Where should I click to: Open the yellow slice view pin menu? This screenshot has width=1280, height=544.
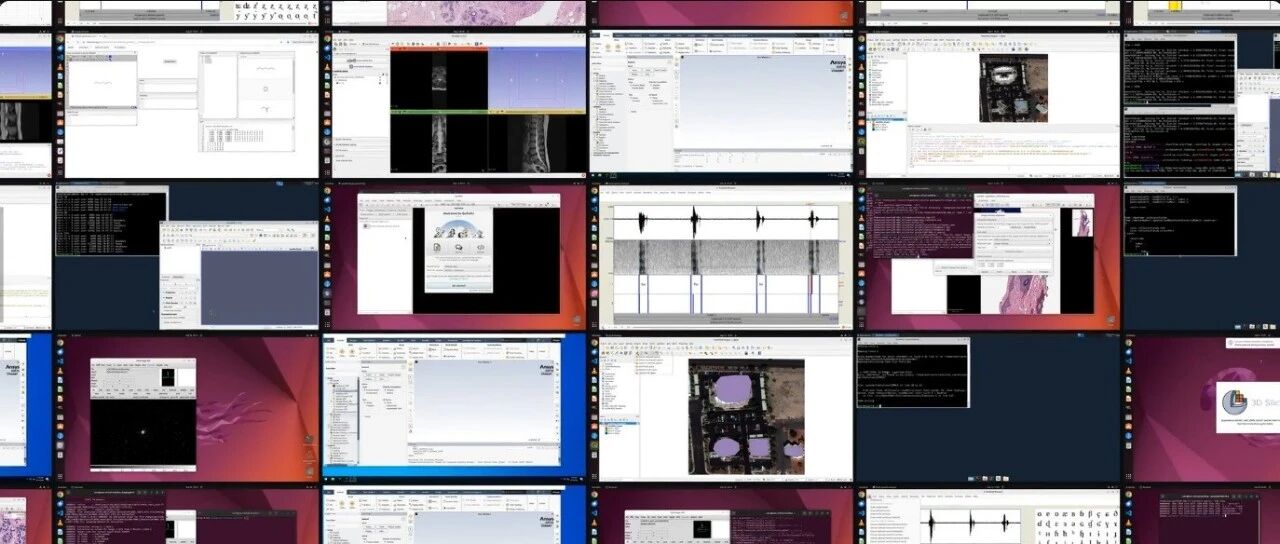coord(492,113)
